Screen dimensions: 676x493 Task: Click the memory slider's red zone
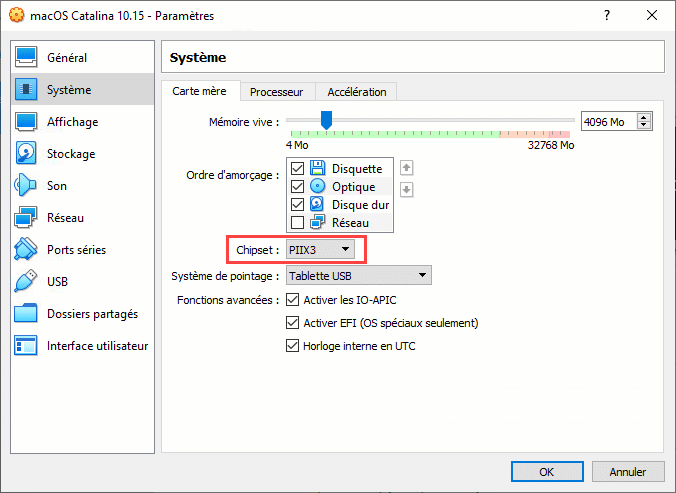click(x=560, y=134)
